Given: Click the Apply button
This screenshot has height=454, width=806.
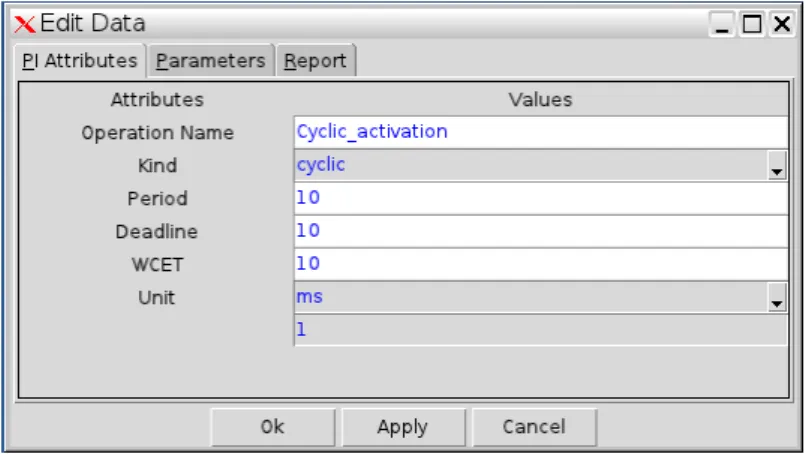Looking at the screenshot, I should (x=403, y=427).
